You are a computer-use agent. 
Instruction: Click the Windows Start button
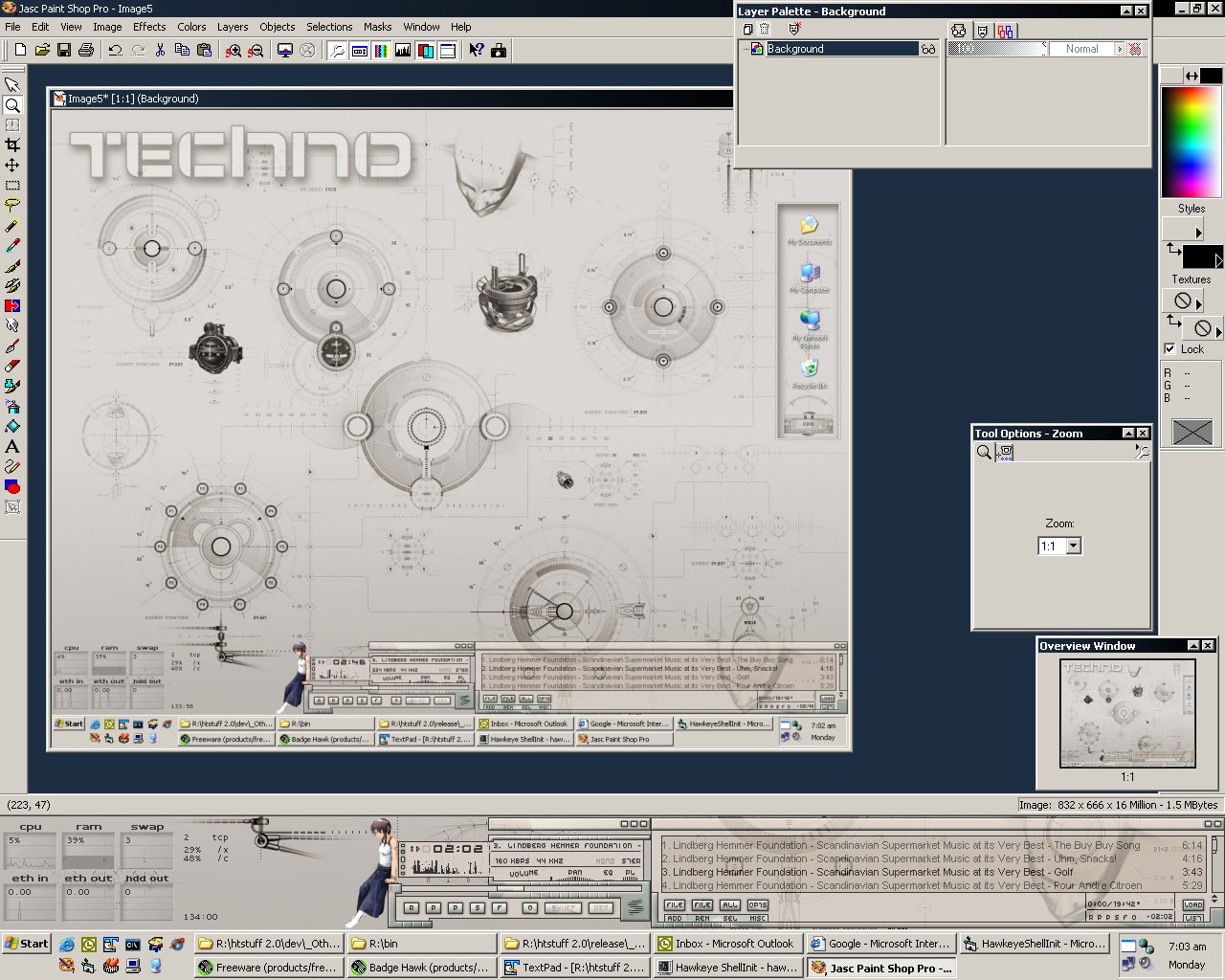[27, 944]
